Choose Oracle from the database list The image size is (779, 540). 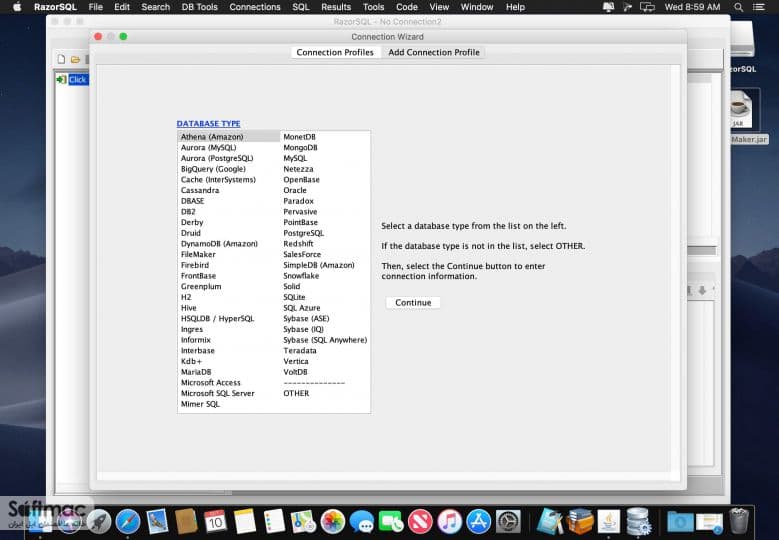[x=325, y=190]
